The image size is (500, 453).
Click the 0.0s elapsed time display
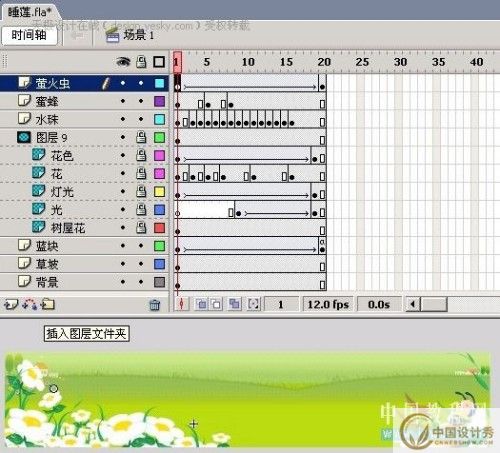379,304
